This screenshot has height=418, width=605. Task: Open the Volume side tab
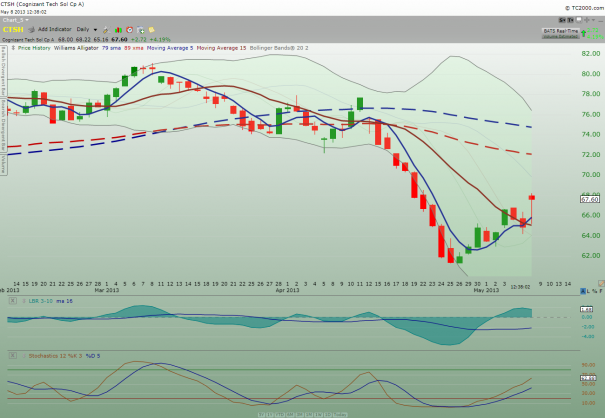(x=3, y=164)
